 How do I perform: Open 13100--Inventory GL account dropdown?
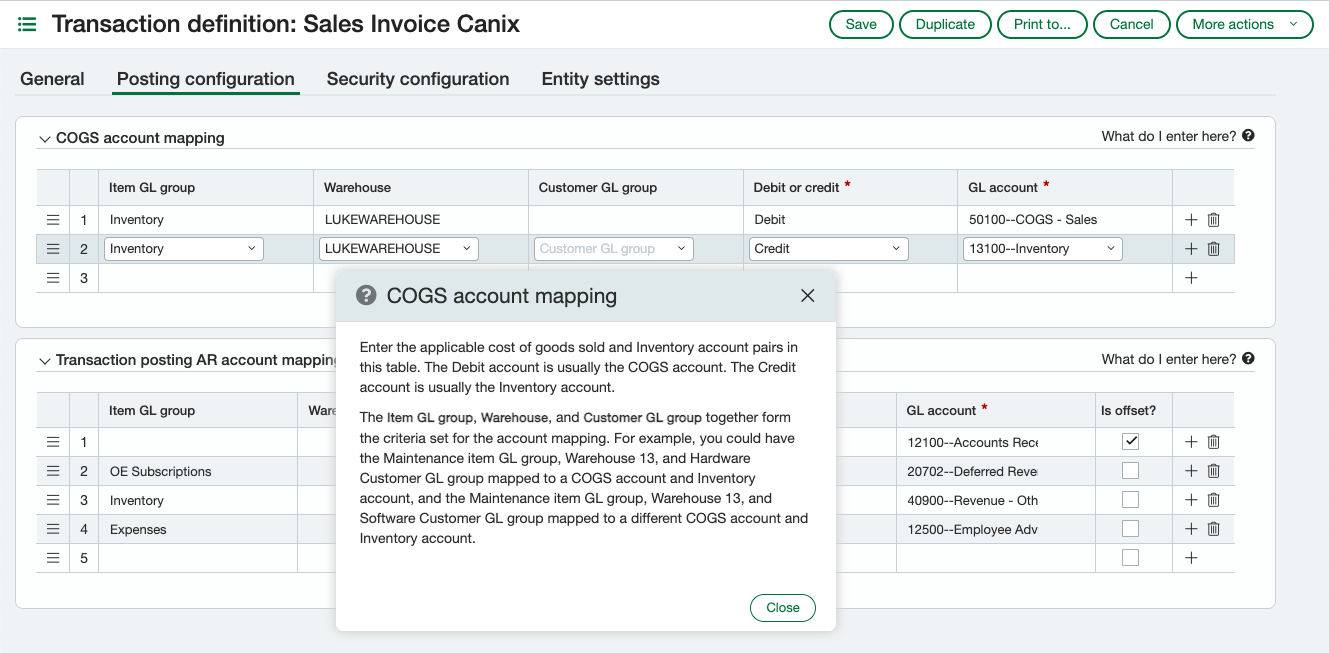(x=1043, y=249)
